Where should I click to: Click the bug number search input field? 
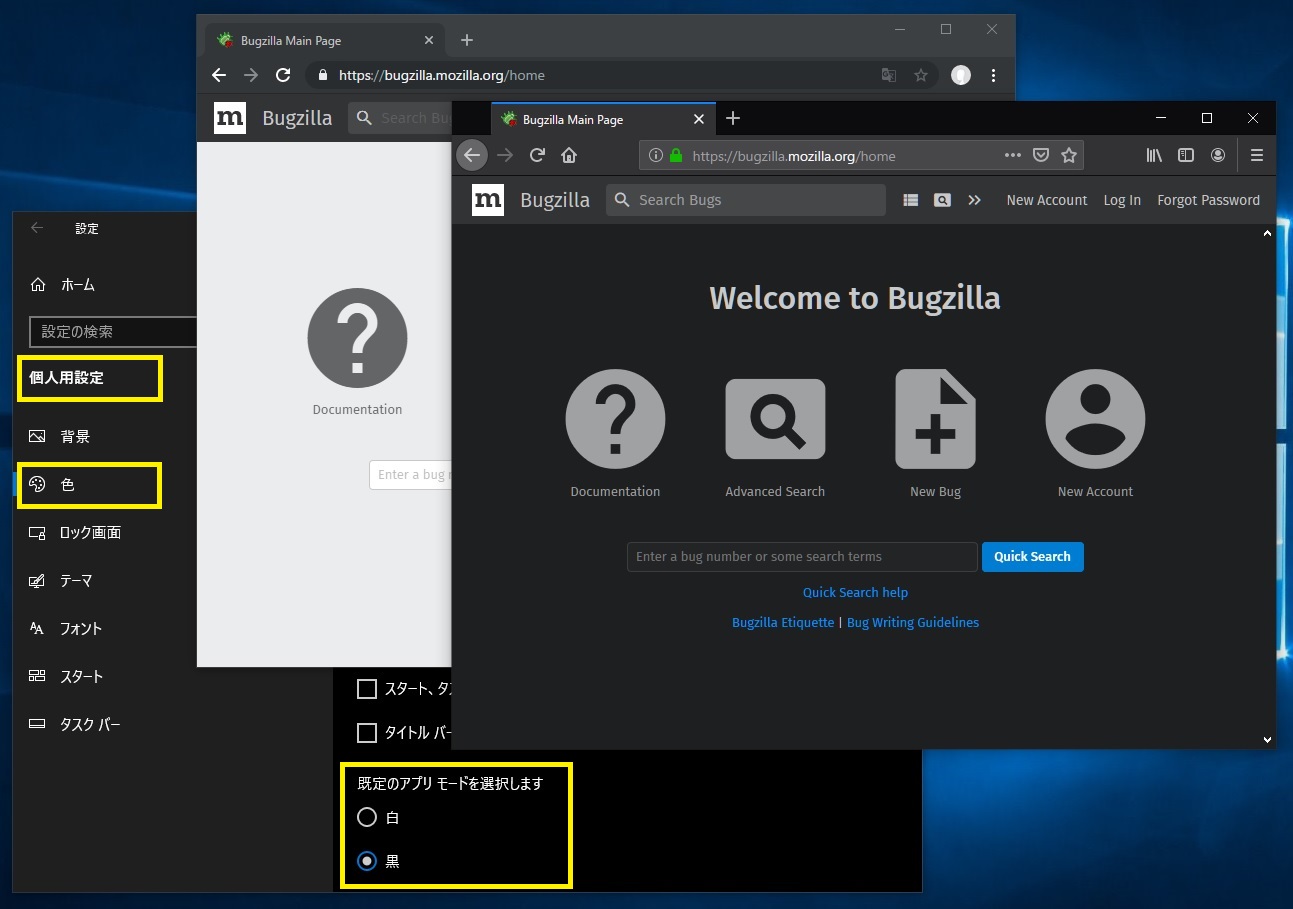(x=801, y=557)
